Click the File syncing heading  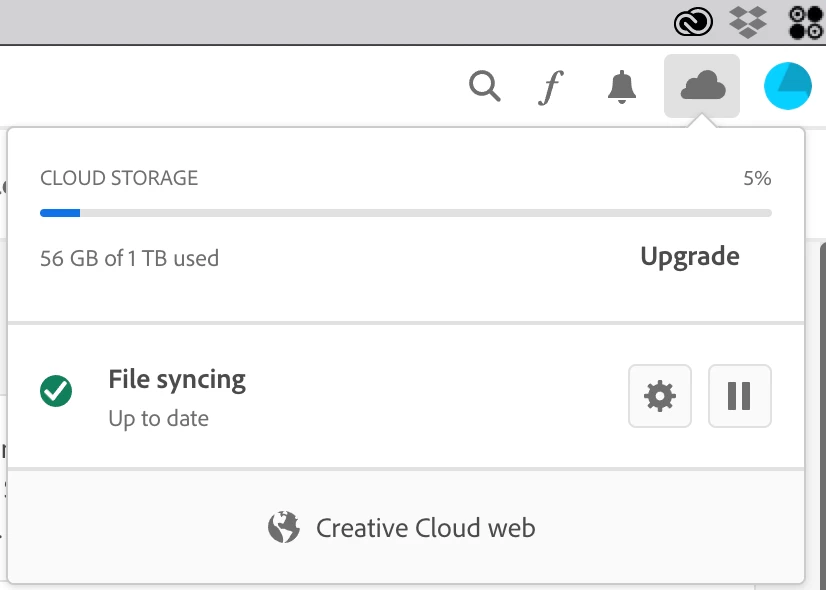click(177, 379)
